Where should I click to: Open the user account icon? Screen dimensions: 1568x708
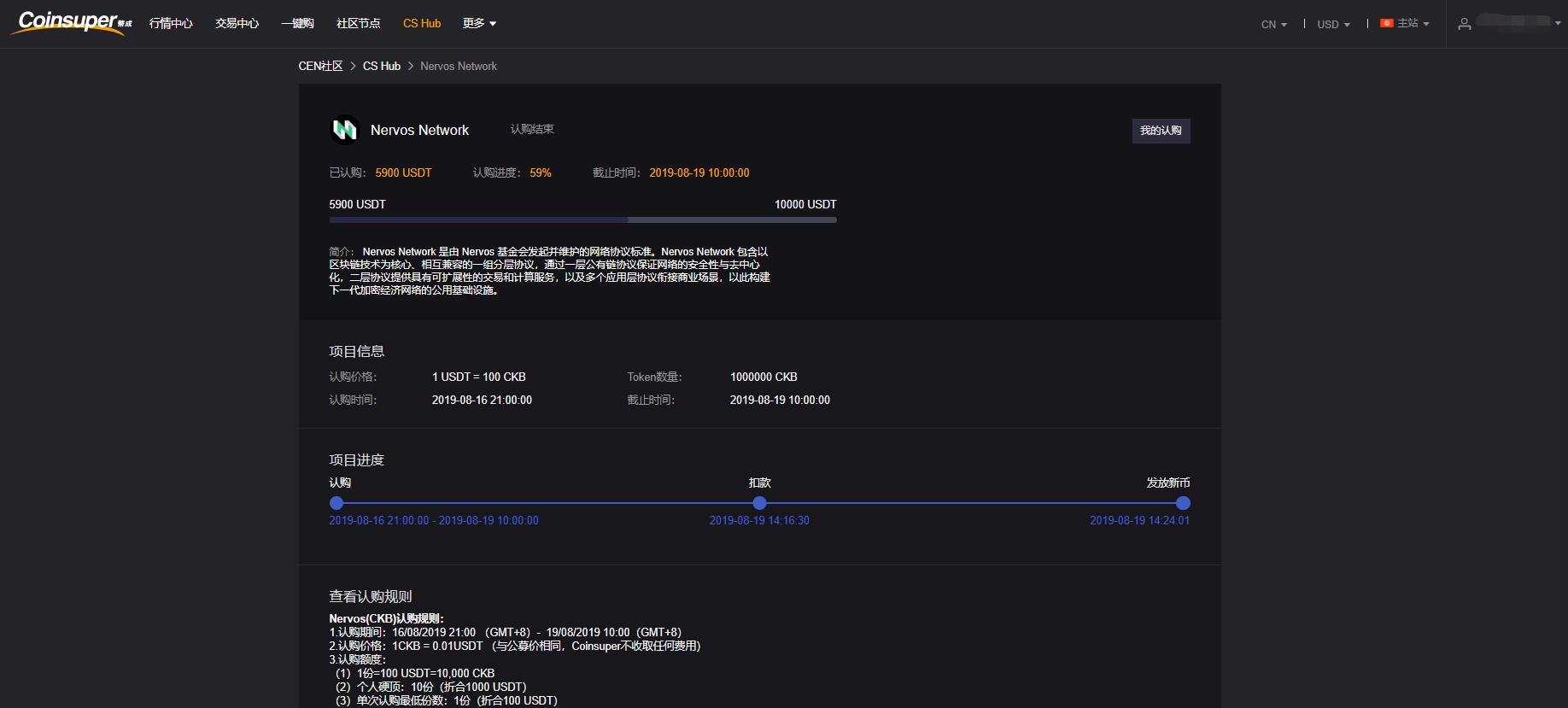point(1464,24)
